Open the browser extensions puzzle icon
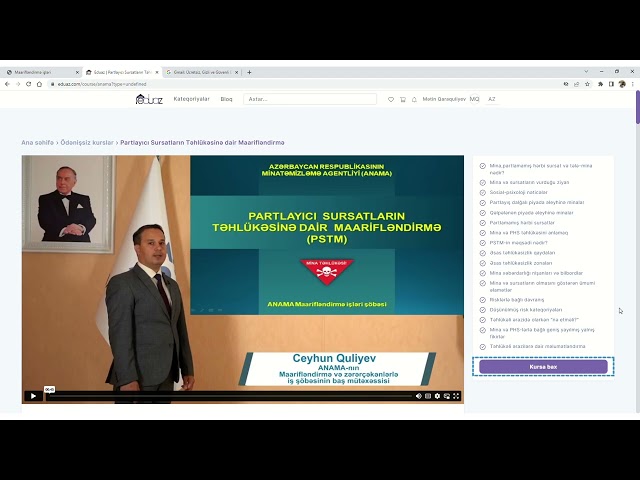The height and width of the screenshot is (480, 640). (x=600, y=84)
